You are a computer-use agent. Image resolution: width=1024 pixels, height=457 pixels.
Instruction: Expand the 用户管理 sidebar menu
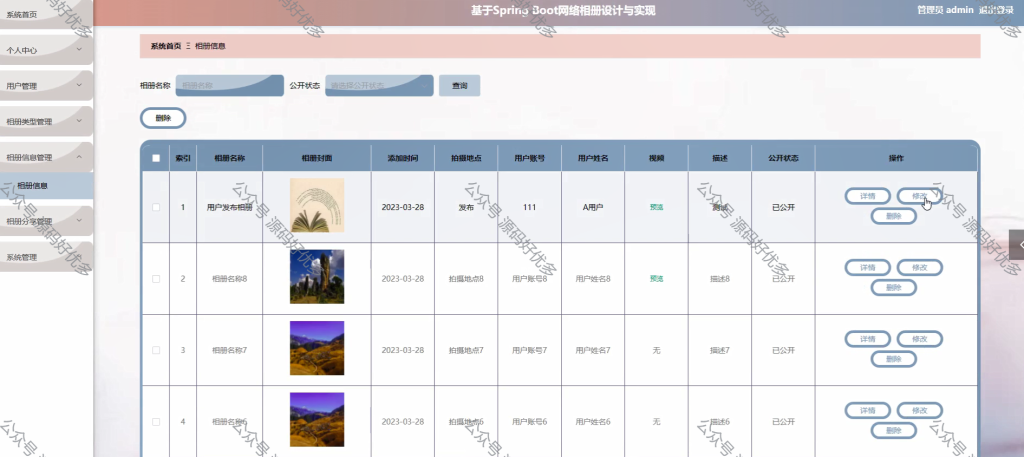(46, 86)
